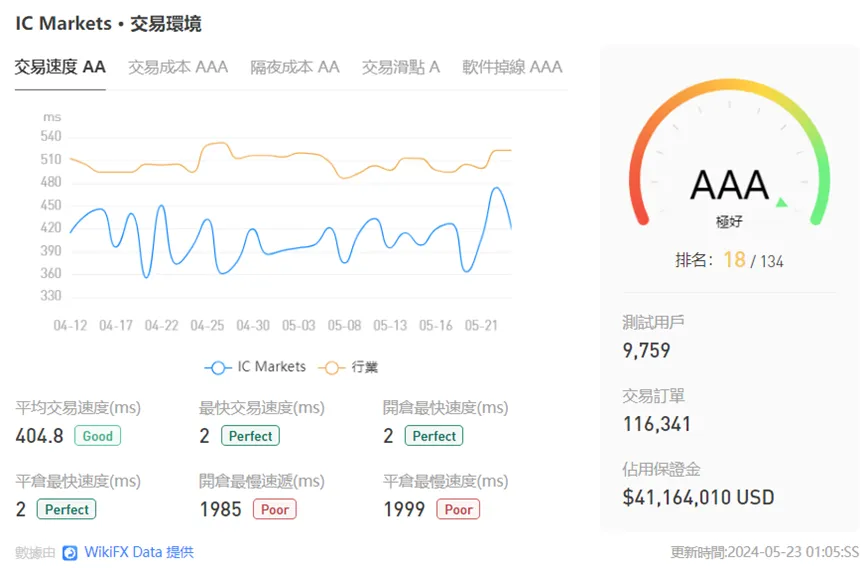Click the 05-21 date on chart axis
The image size is (865, 568).
[481, 326]
